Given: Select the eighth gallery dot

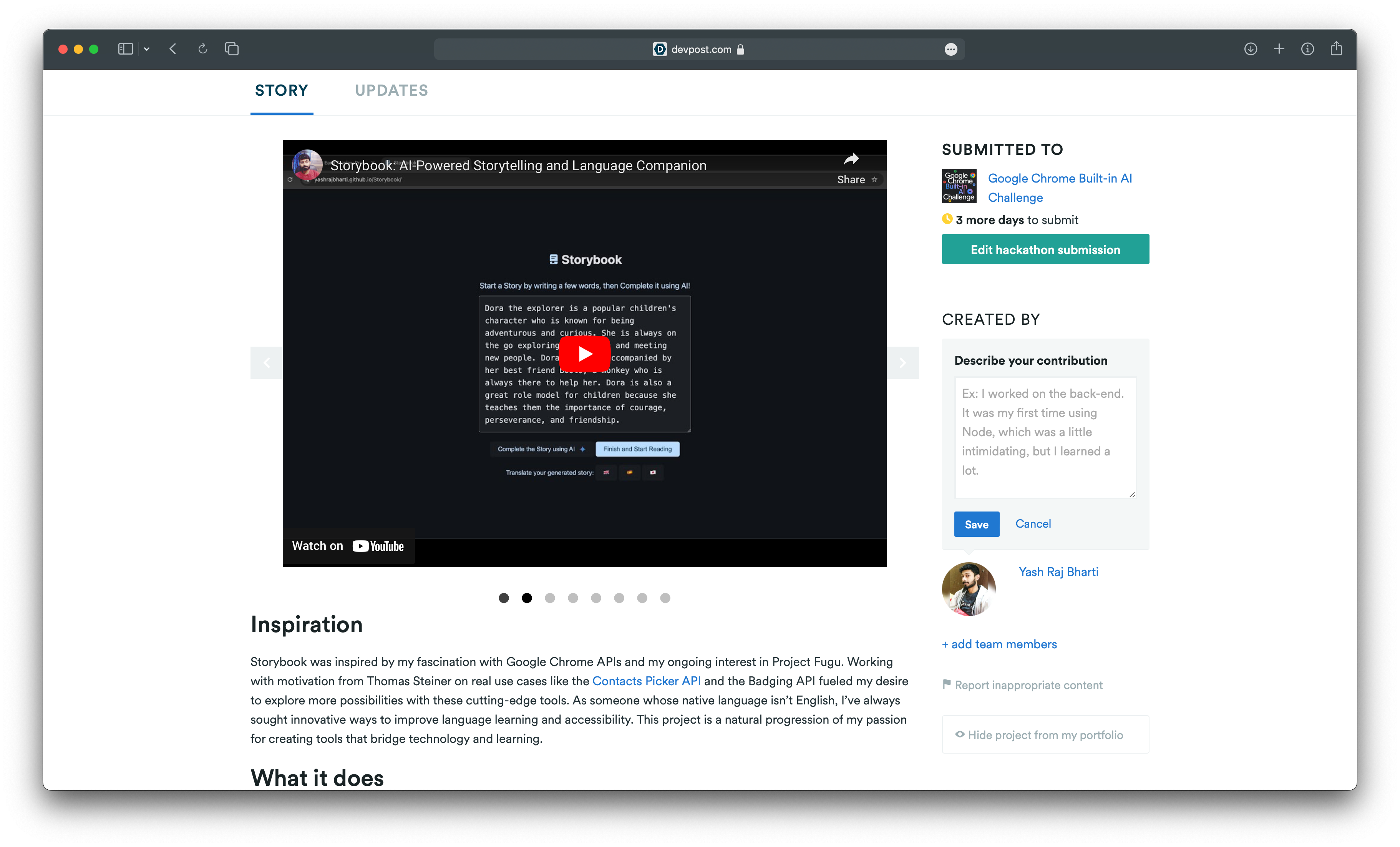Looking at the screenshot, I should click(x=665, y=598).
